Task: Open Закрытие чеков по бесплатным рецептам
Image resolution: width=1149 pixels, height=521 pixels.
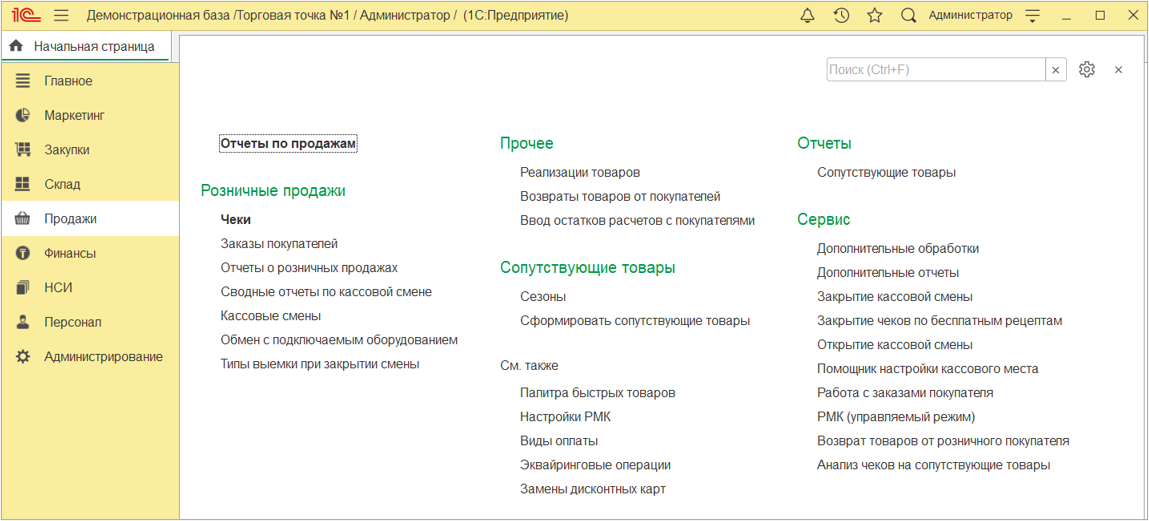Action: click(939, 321)
